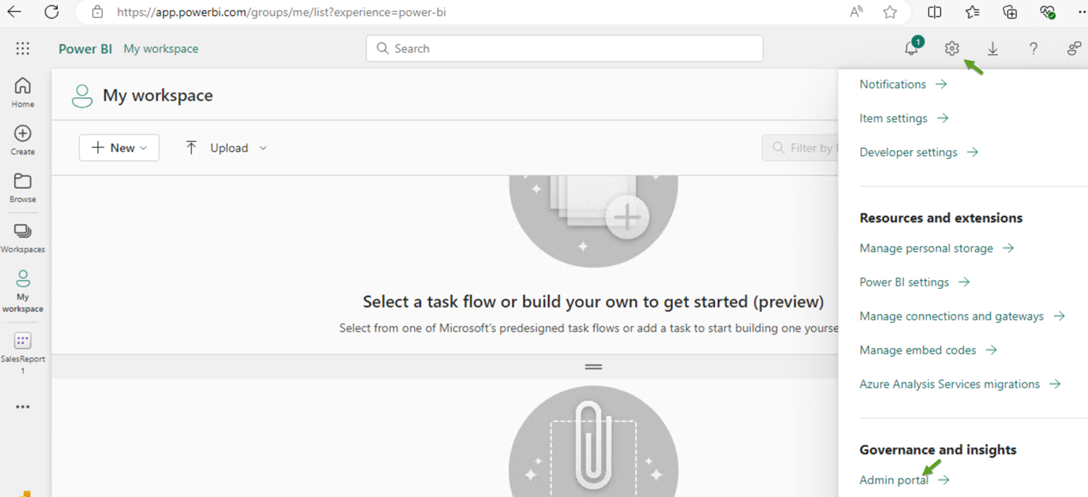
Task: Click the "Select a task flow or build your own" heading
Action: 593,302
